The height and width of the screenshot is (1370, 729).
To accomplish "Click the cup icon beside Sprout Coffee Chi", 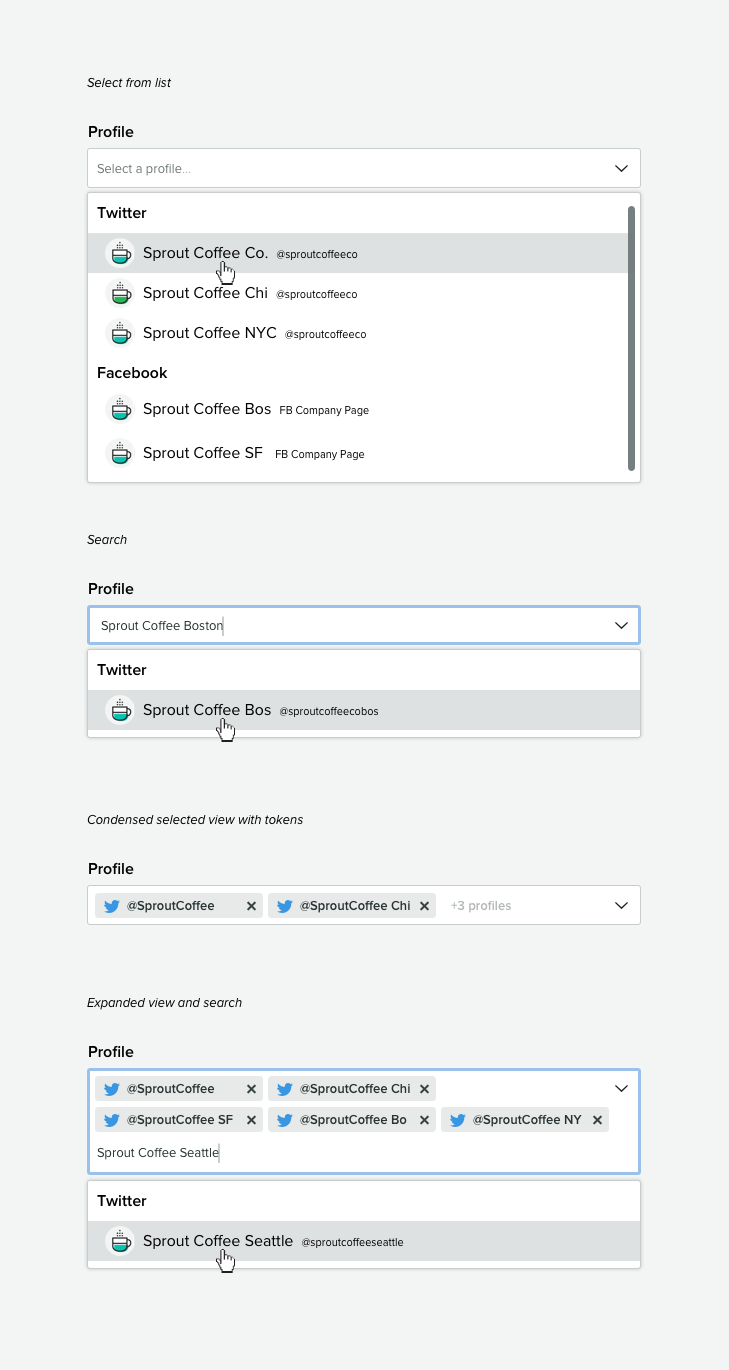I will [120, 293].
